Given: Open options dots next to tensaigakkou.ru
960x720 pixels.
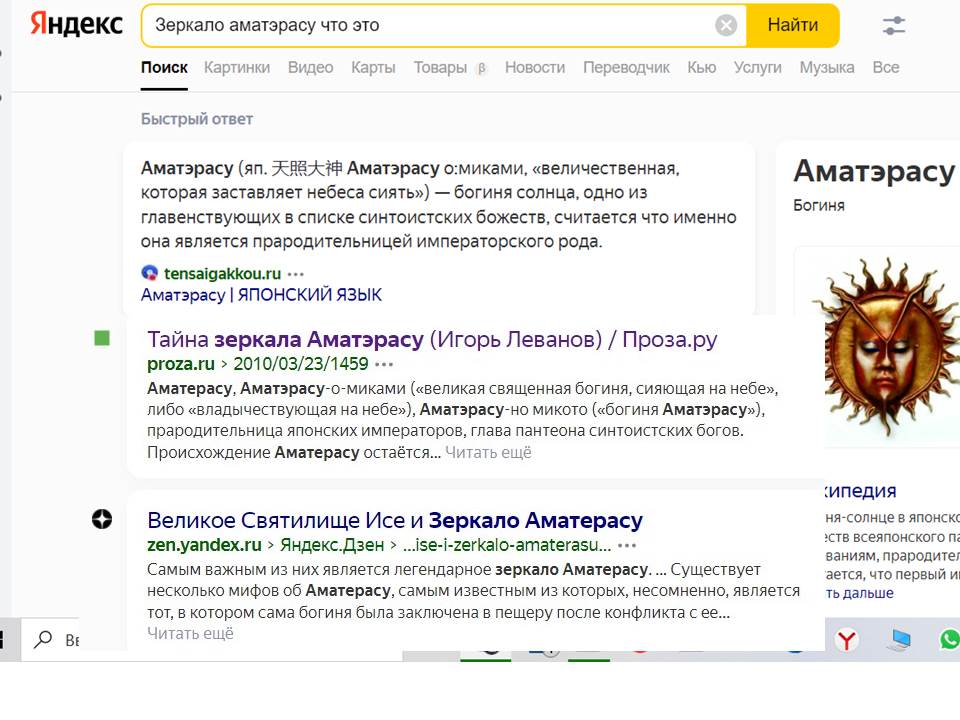Looking at the screenshot, I should [296, 274].
